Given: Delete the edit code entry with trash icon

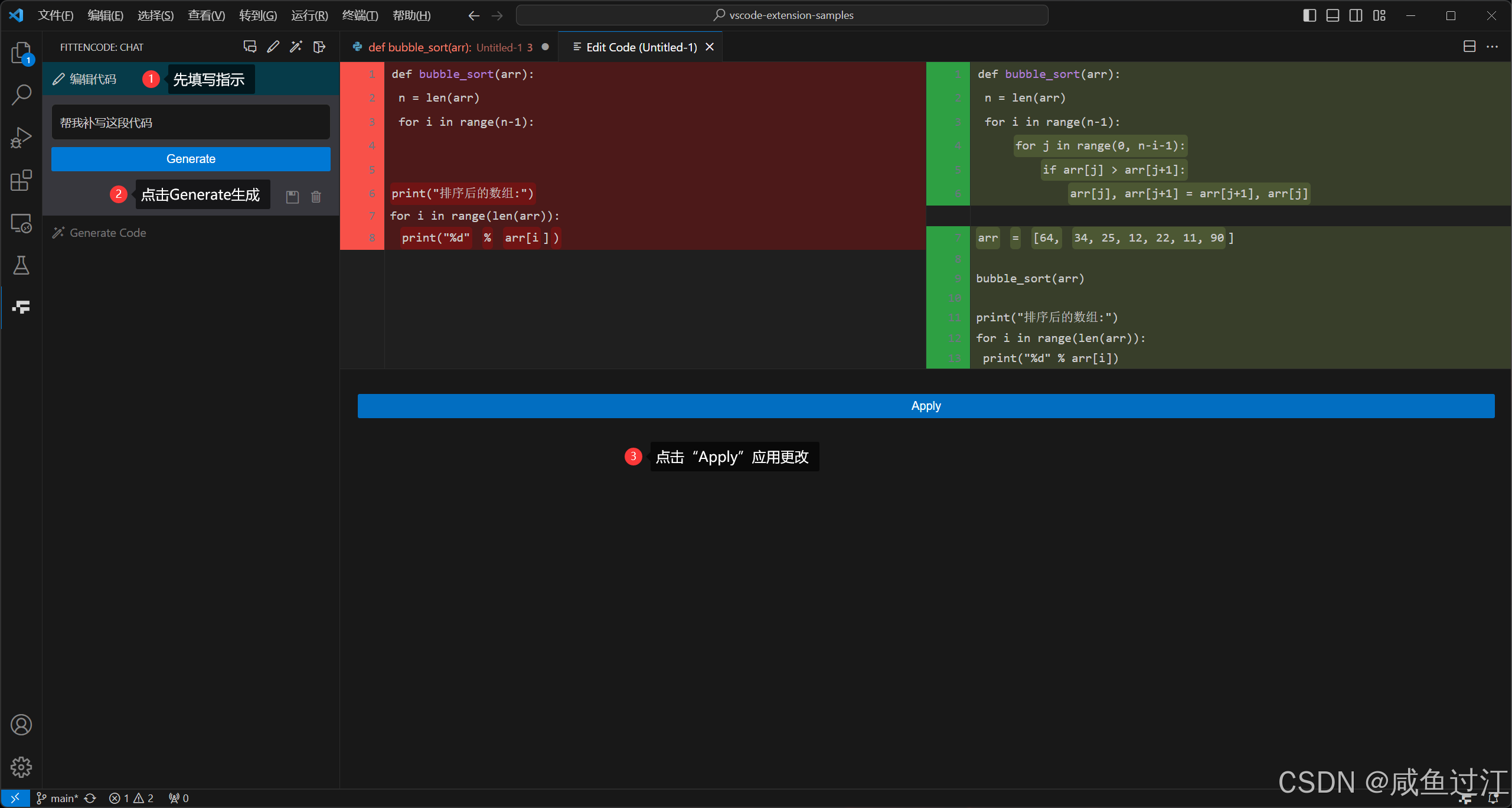Looking at the screenshot, I should pos(316,197).
